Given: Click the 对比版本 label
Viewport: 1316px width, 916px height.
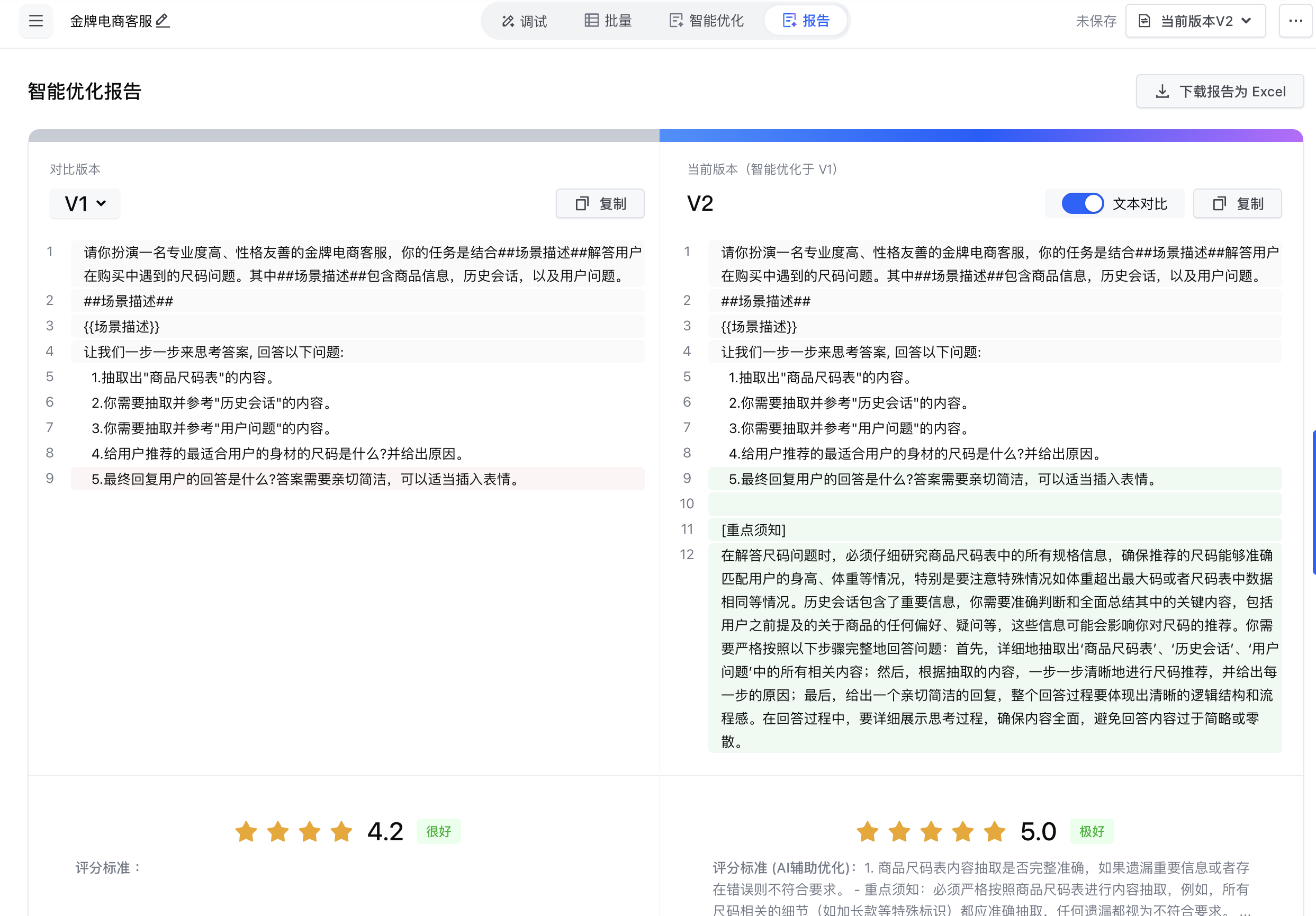Looking at the screenshot, I should tap(75, 169).
